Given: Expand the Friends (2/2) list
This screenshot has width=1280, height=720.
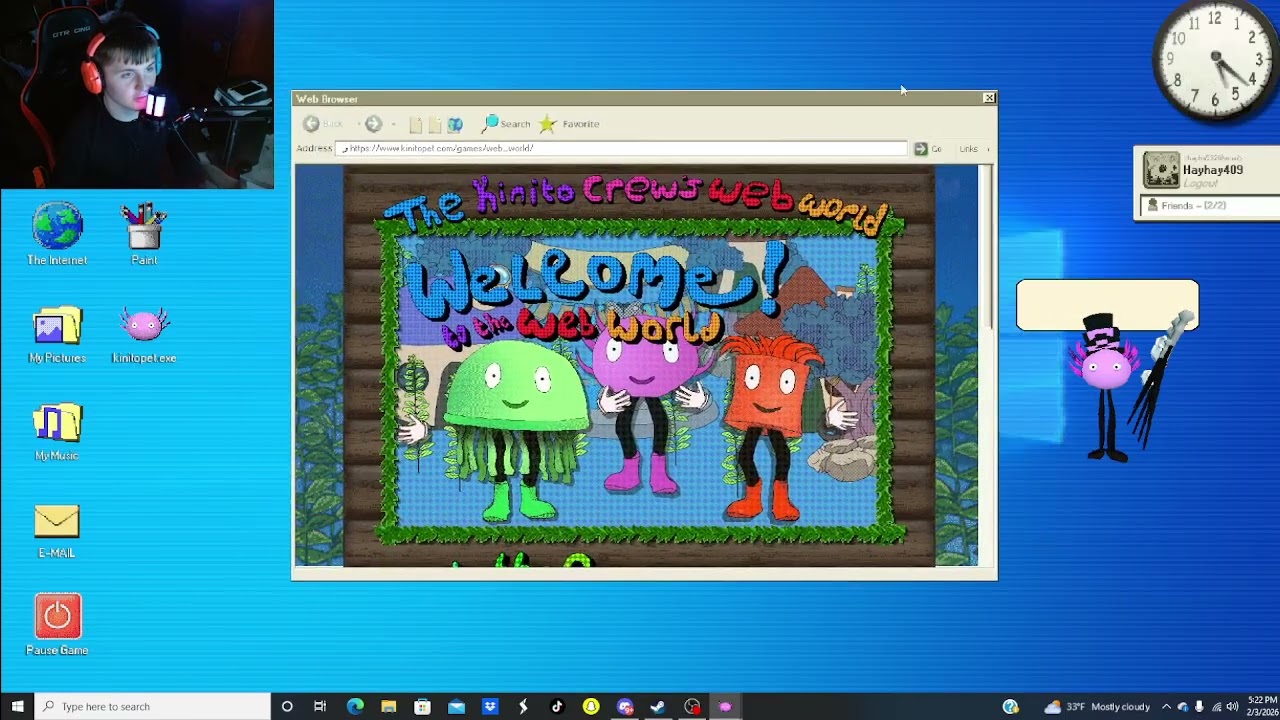Looking at the screenshot, I should (x=1208, y=206).
